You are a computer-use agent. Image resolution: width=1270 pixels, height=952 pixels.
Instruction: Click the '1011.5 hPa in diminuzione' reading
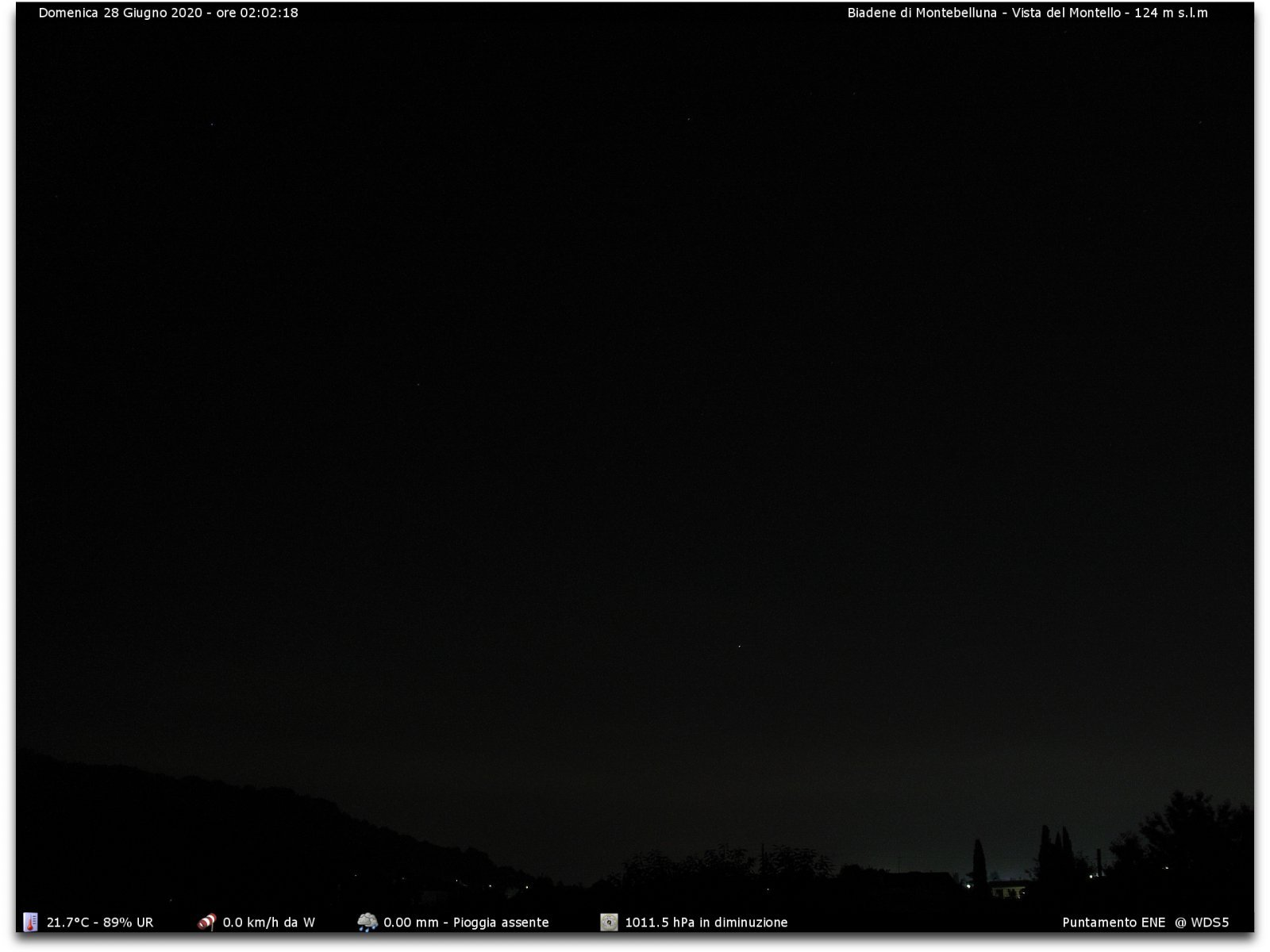pyautogui.click(x=706, y=923)
